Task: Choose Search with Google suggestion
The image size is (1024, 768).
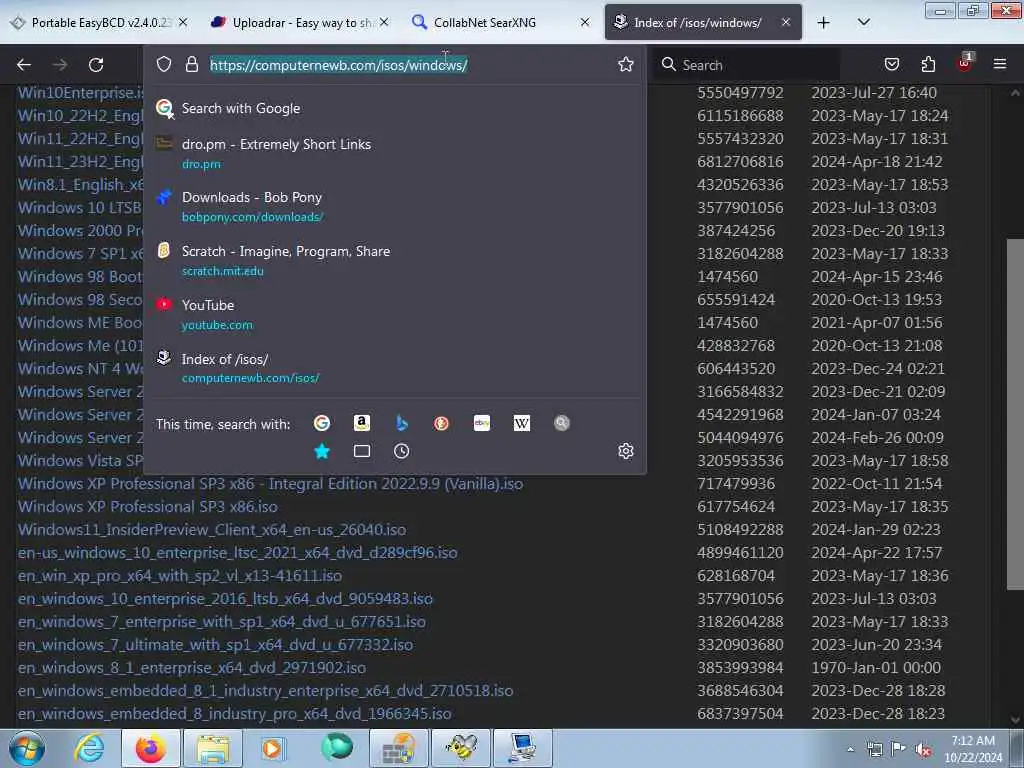Action: [394, 108]
